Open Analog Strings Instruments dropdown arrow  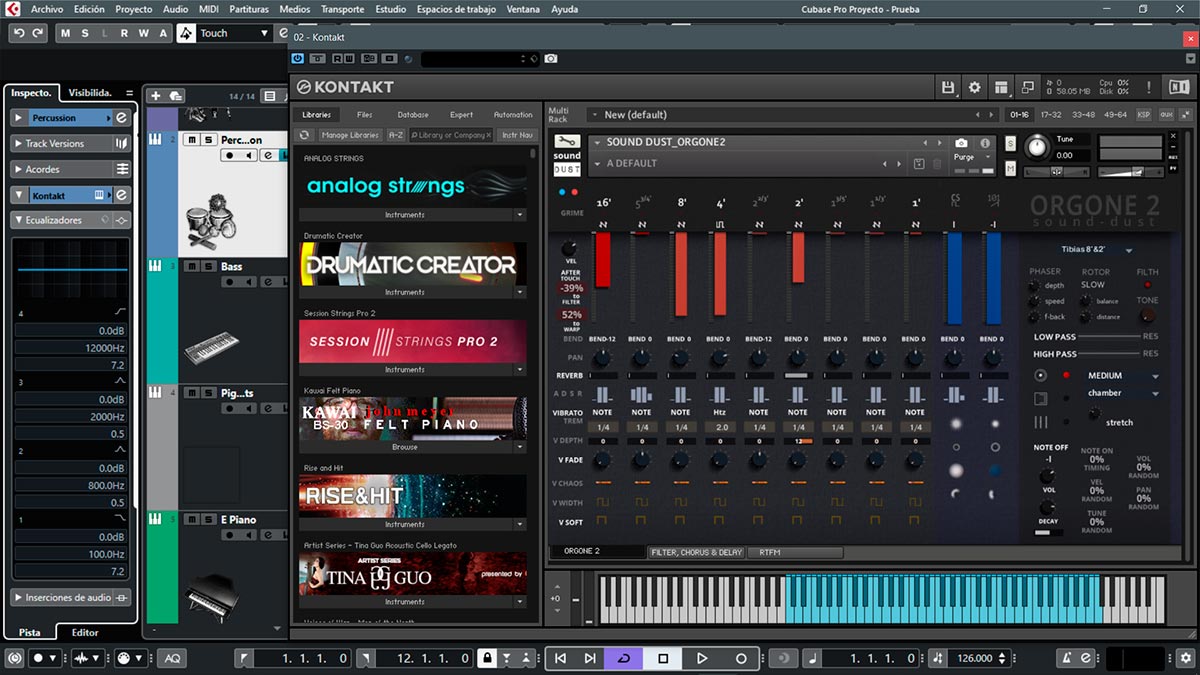pos(519,215)
